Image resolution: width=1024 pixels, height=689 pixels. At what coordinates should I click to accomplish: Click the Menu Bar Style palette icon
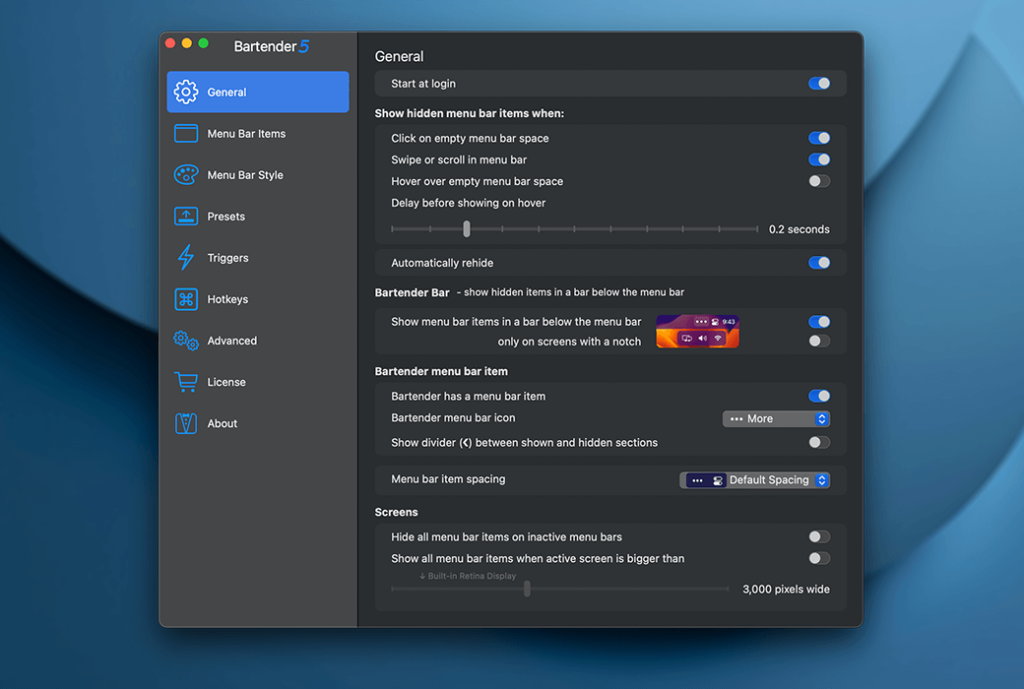click(186, 174)
